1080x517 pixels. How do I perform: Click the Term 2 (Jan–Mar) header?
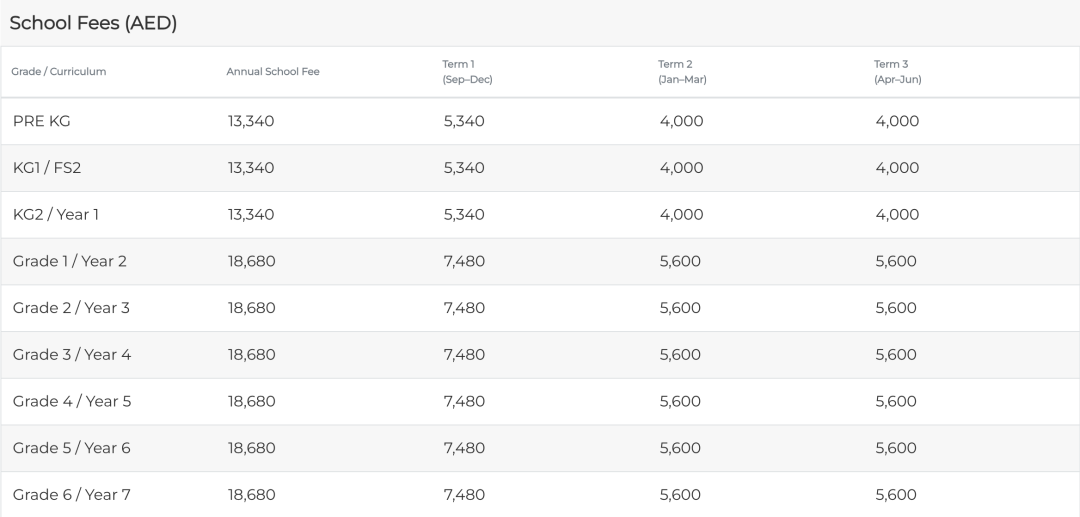682,72
